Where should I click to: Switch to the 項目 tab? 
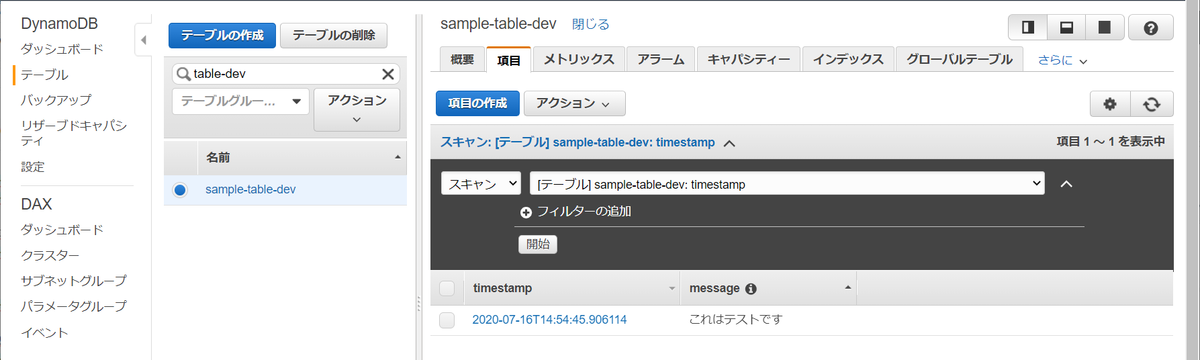point(509,60)
